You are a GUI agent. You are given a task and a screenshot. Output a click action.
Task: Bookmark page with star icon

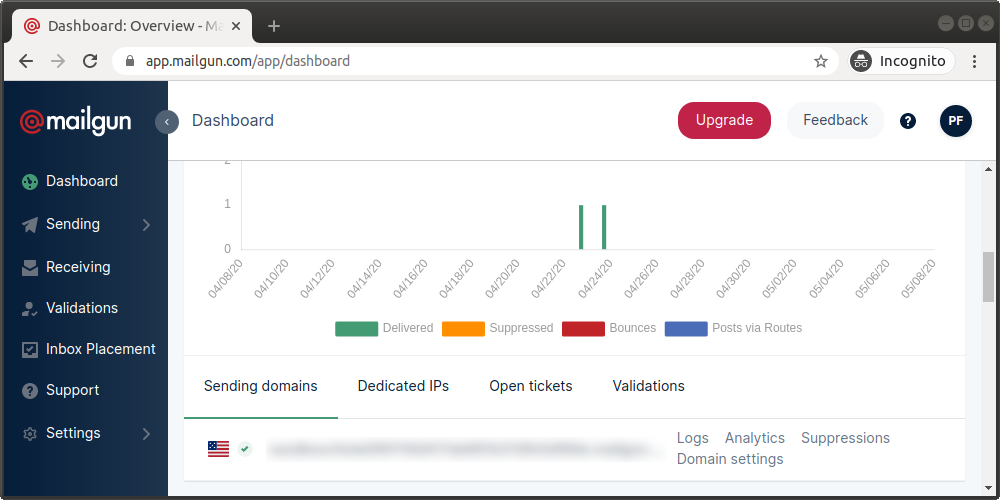(821, 61)
